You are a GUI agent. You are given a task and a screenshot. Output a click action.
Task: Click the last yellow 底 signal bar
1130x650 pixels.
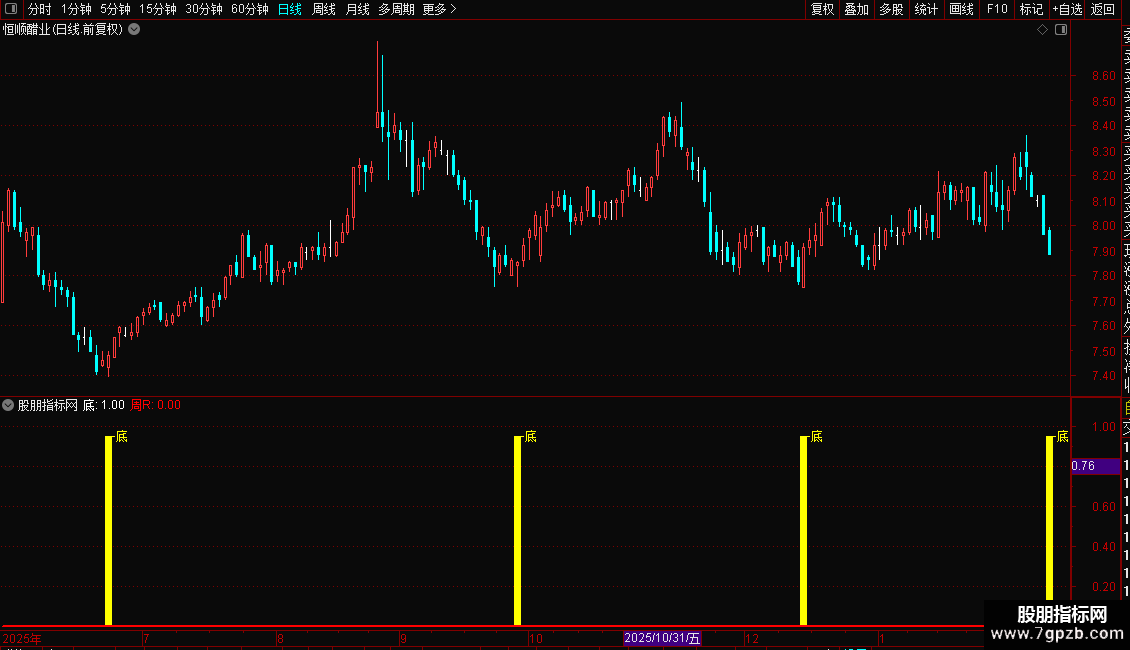click(x=1049, y=517)
